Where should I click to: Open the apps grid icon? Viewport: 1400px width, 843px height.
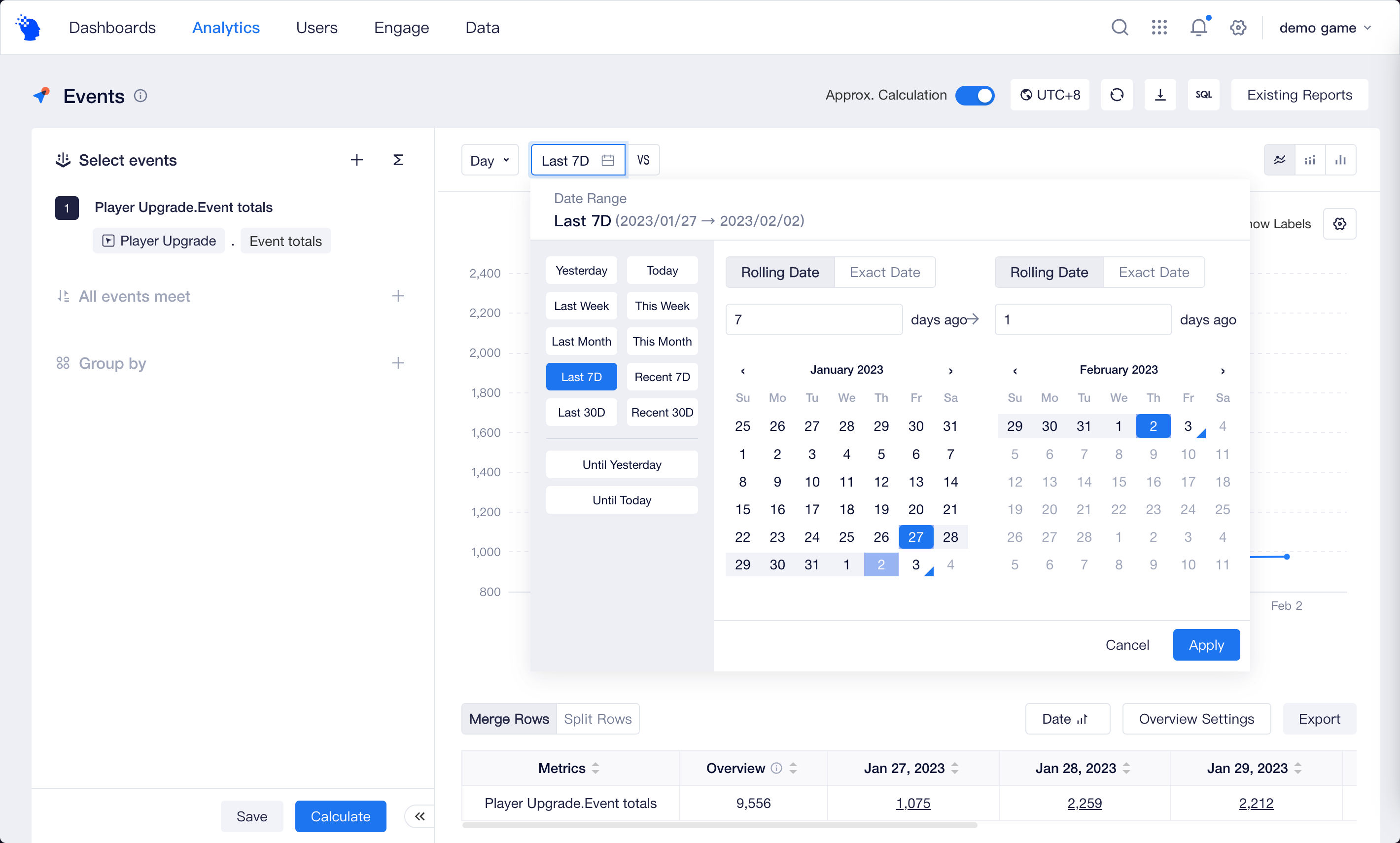point(1158,27)
